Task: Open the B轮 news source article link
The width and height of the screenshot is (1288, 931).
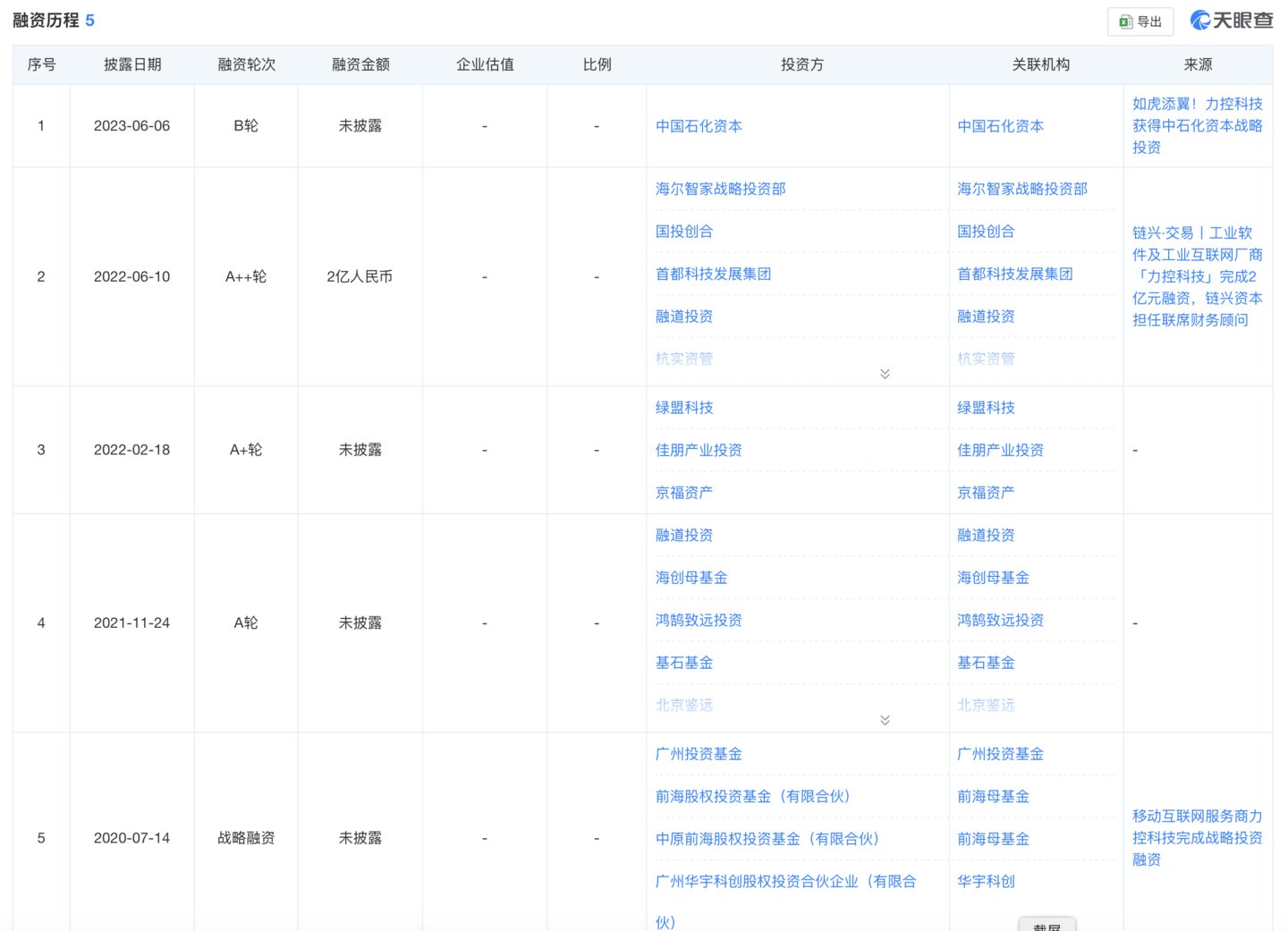Action: (x=1196, y=126)
